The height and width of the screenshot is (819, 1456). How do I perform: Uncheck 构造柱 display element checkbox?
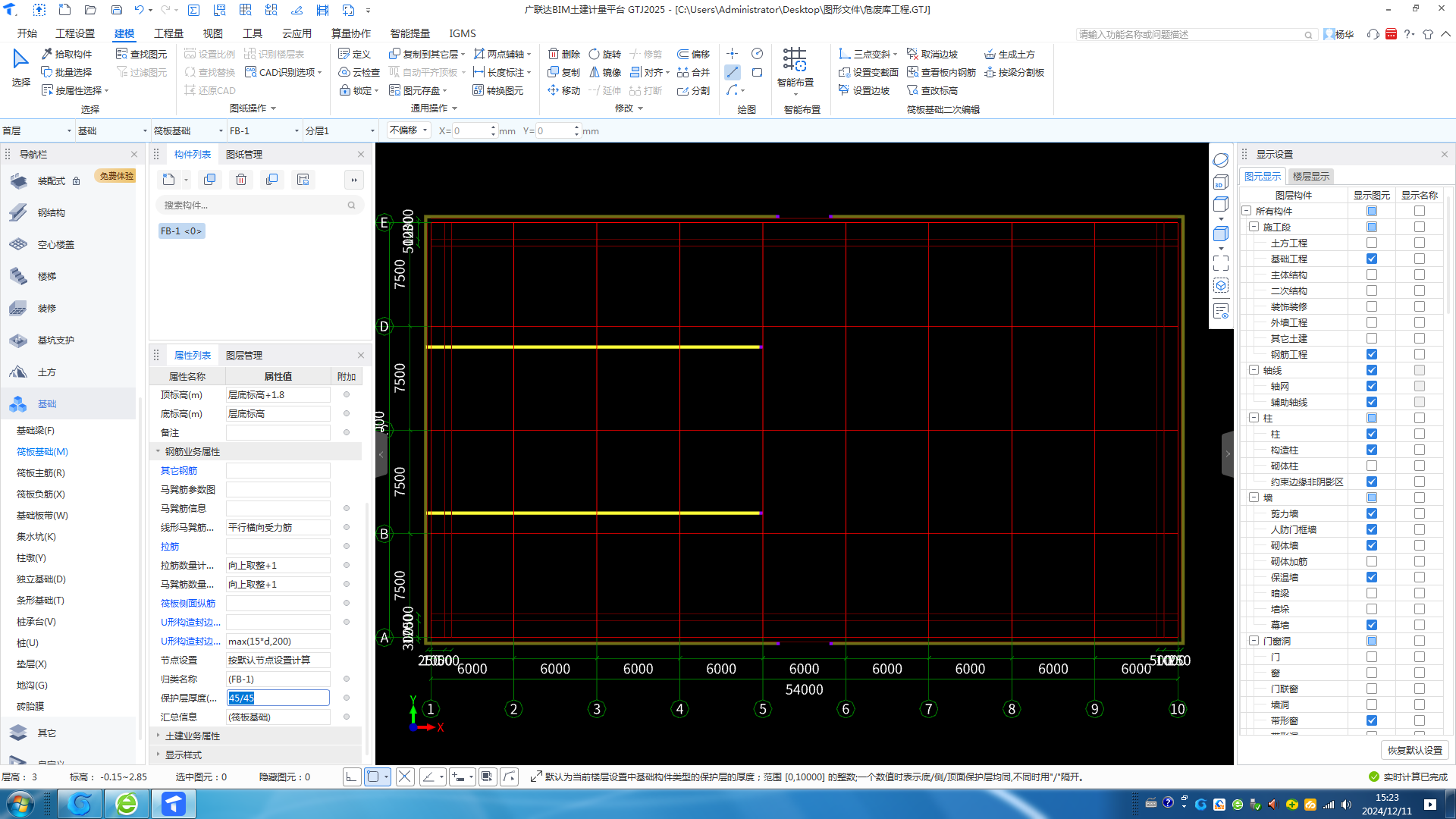click(x=1372, y=450)
